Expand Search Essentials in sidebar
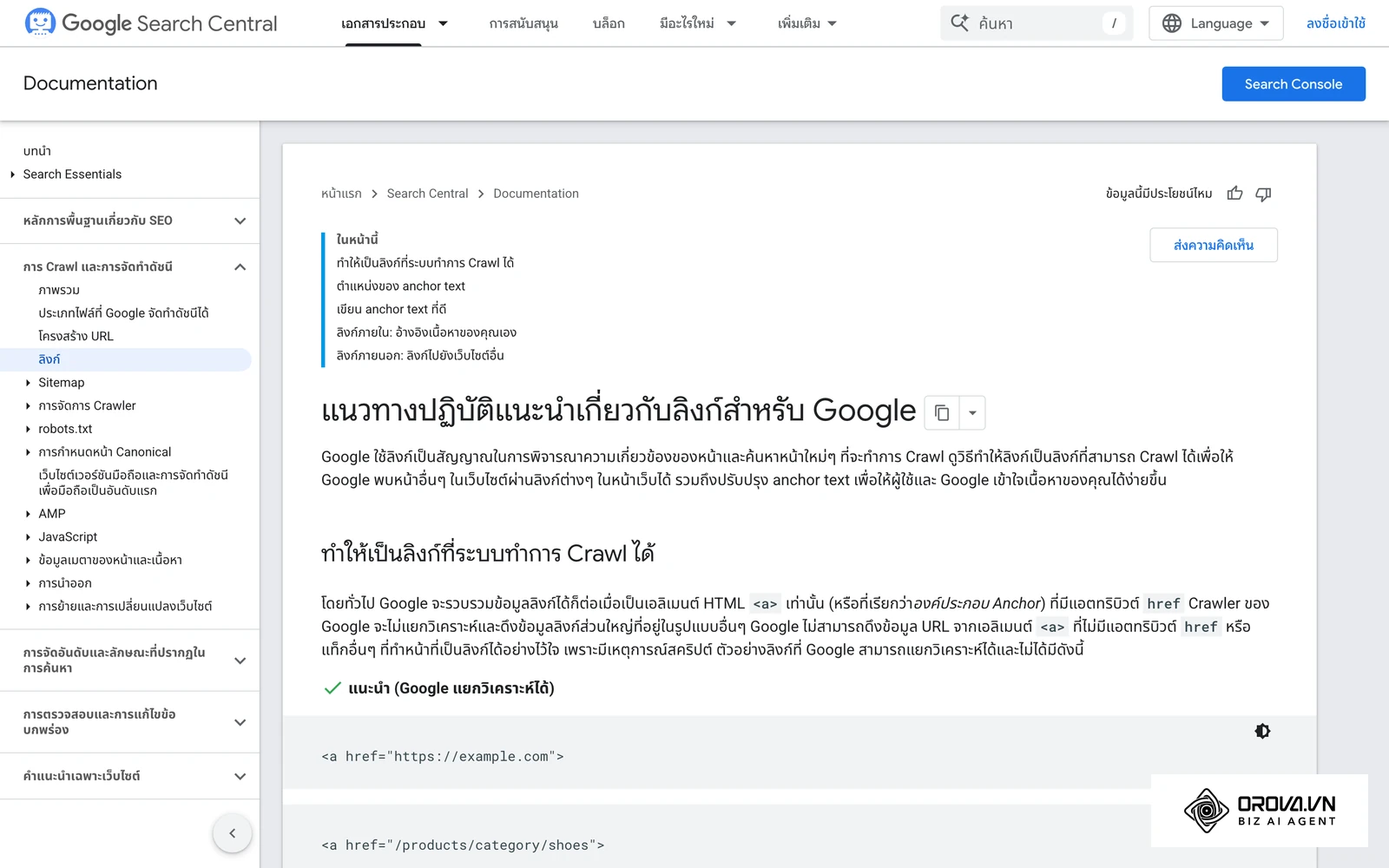This screenshot has height=868, width=1389. click(12, 174)
